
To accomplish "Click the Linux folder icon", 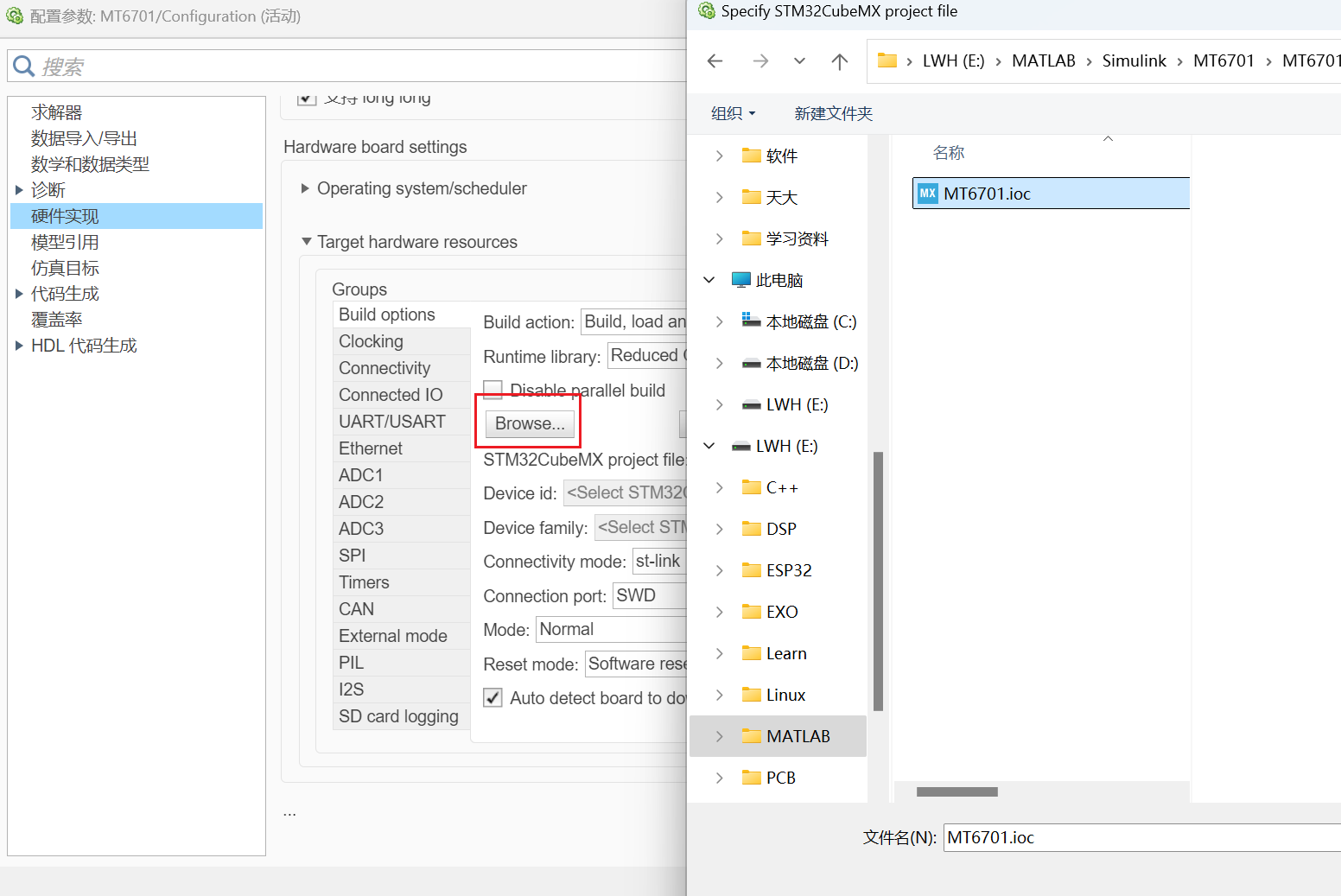I will (x=752, y=695).
